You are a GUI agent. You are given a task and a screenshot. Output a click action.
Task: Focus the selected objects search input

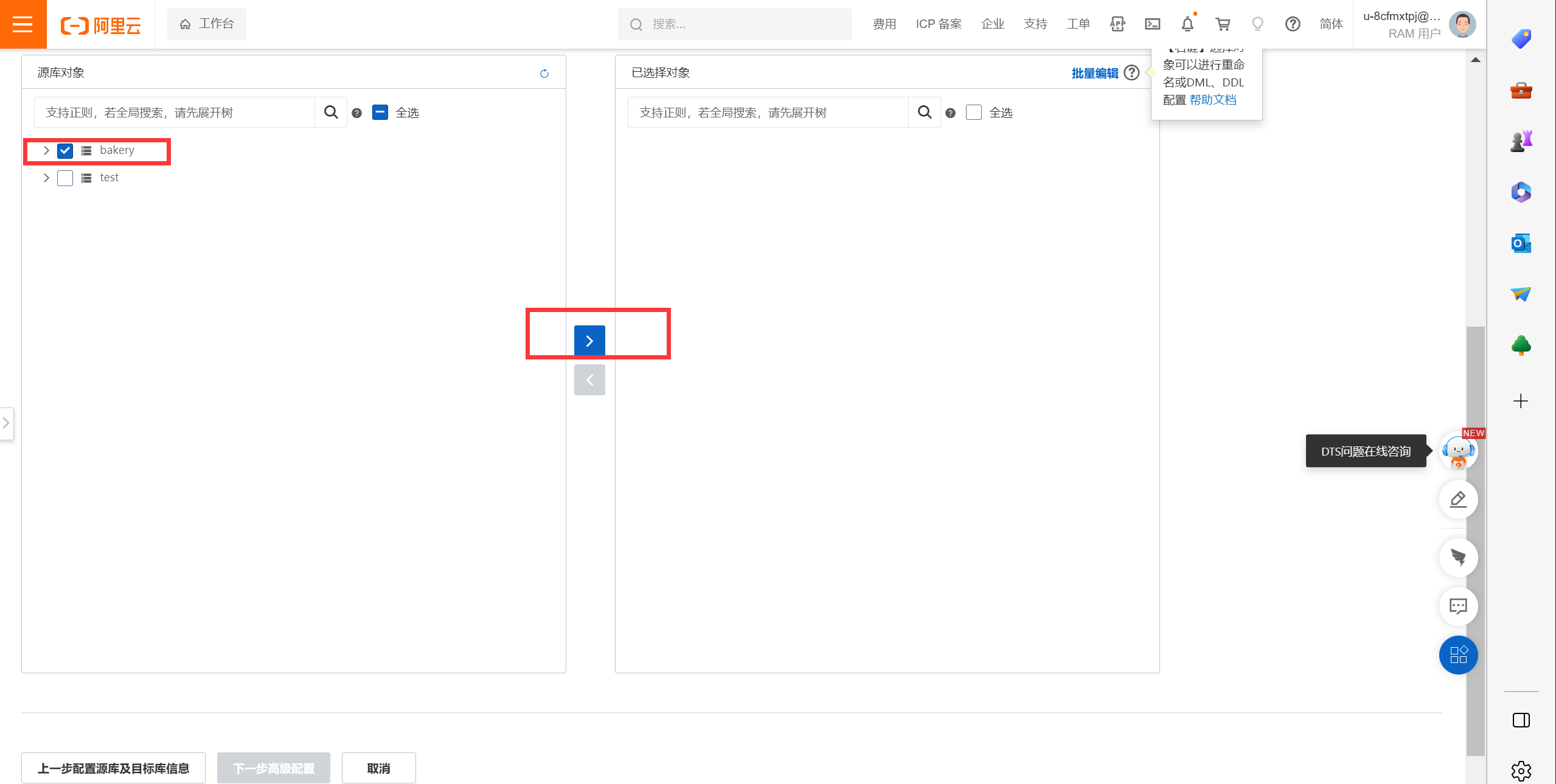click(x=768, y=113)
